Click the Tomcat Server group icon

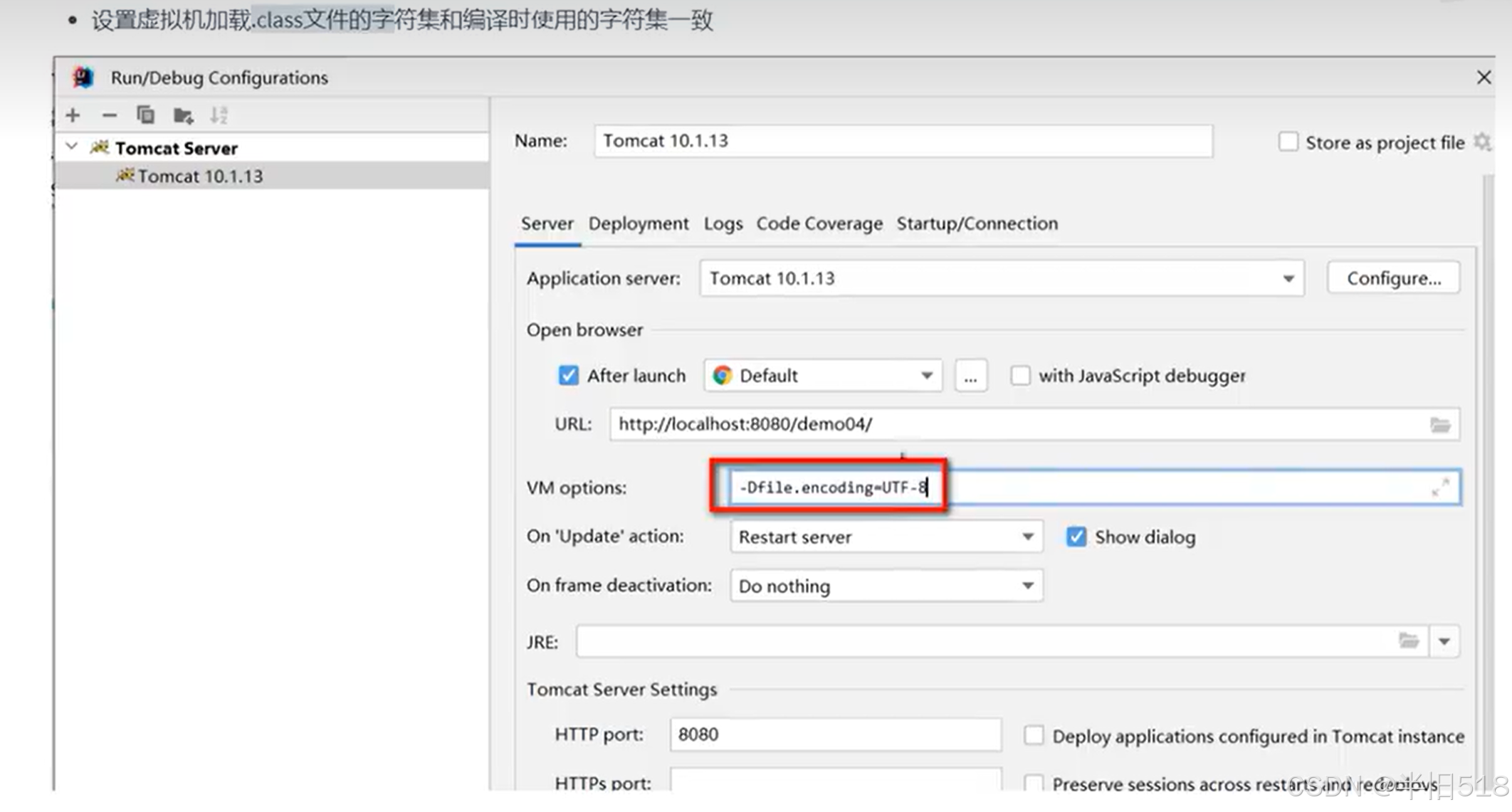point(100,147)
